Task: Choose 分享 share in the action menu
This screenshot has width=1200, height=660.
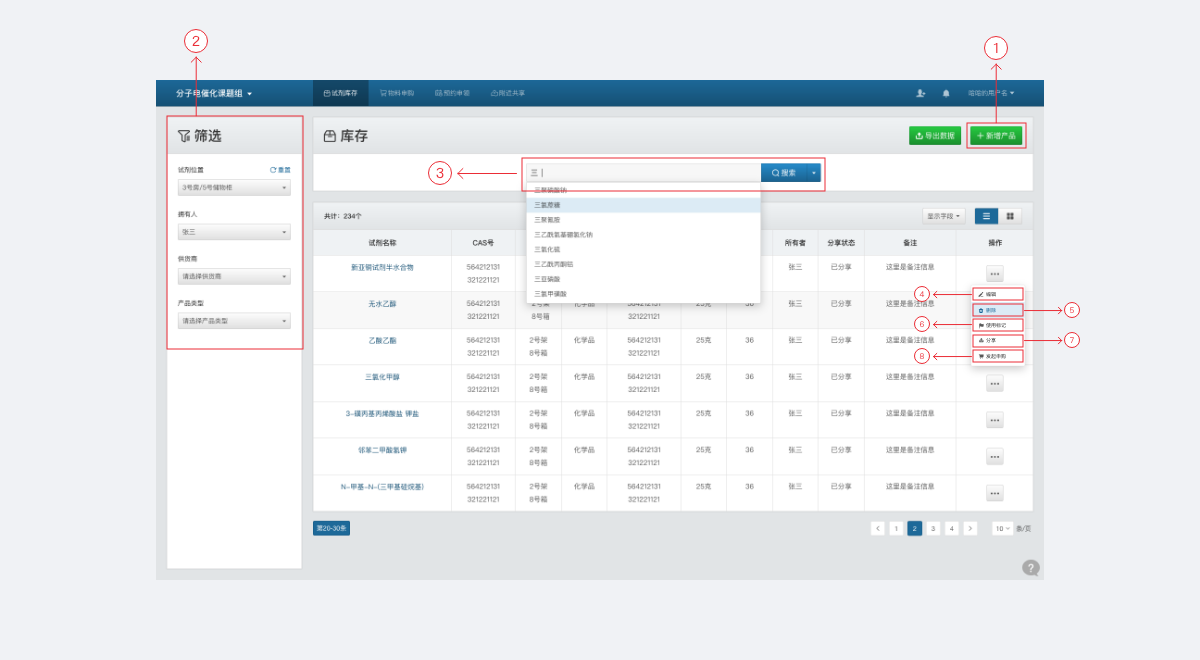Action: tap(998, 341)
